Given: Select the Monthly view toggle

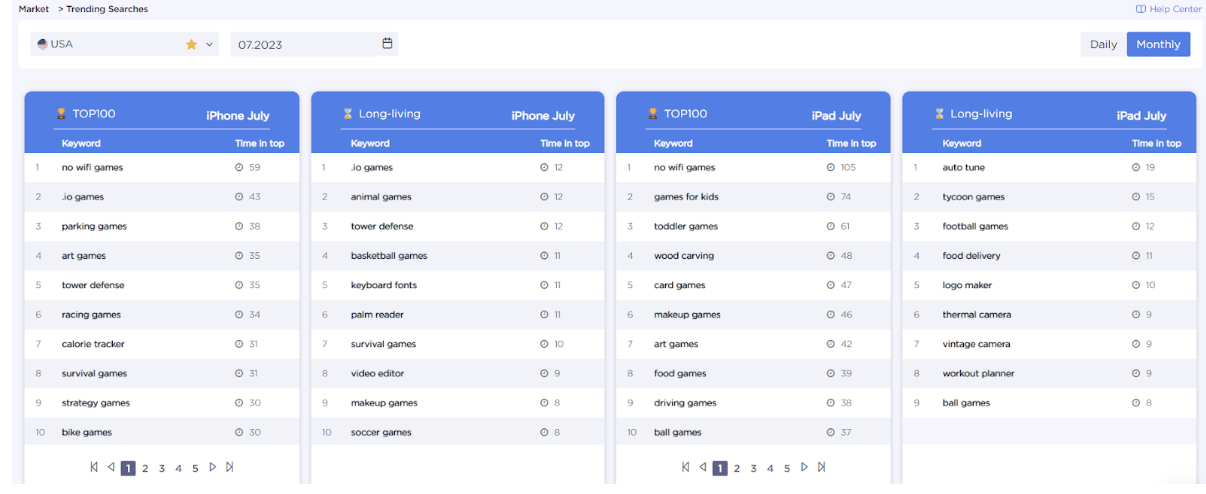Looking at the screenshot, I should tap(1158, 44).
